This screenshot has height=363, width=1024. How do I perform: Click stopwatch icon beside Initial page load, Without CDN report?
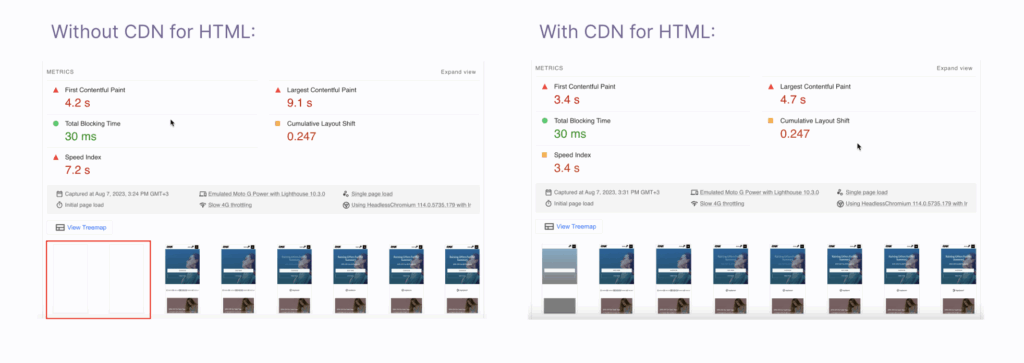click(x=59, y=205)
